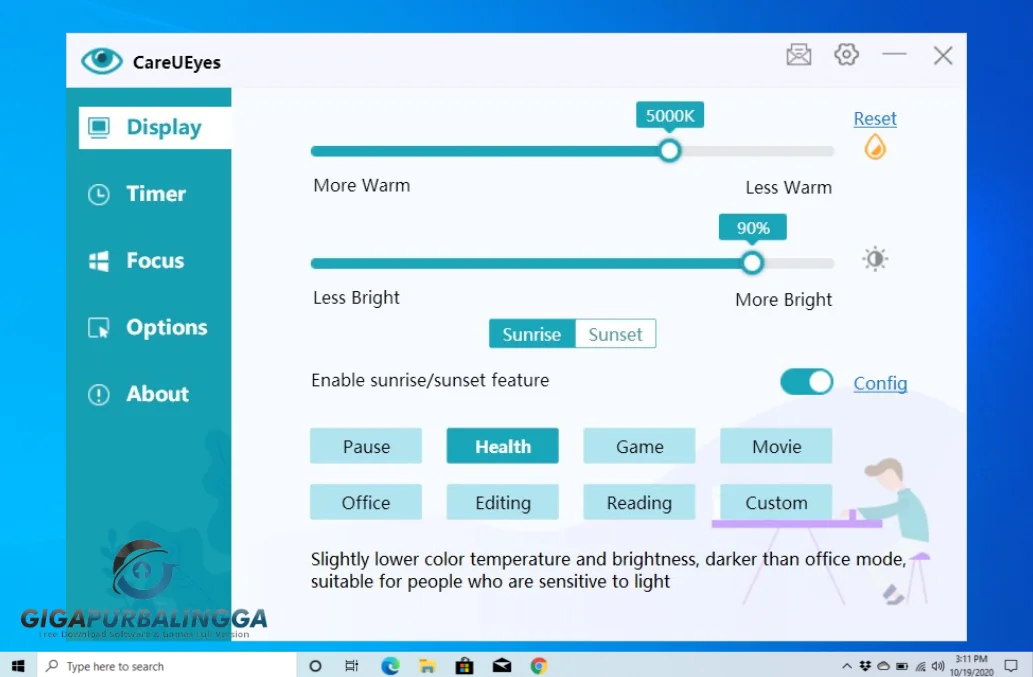
Task: Choose the Pause mode button
Action: point(366,447)
